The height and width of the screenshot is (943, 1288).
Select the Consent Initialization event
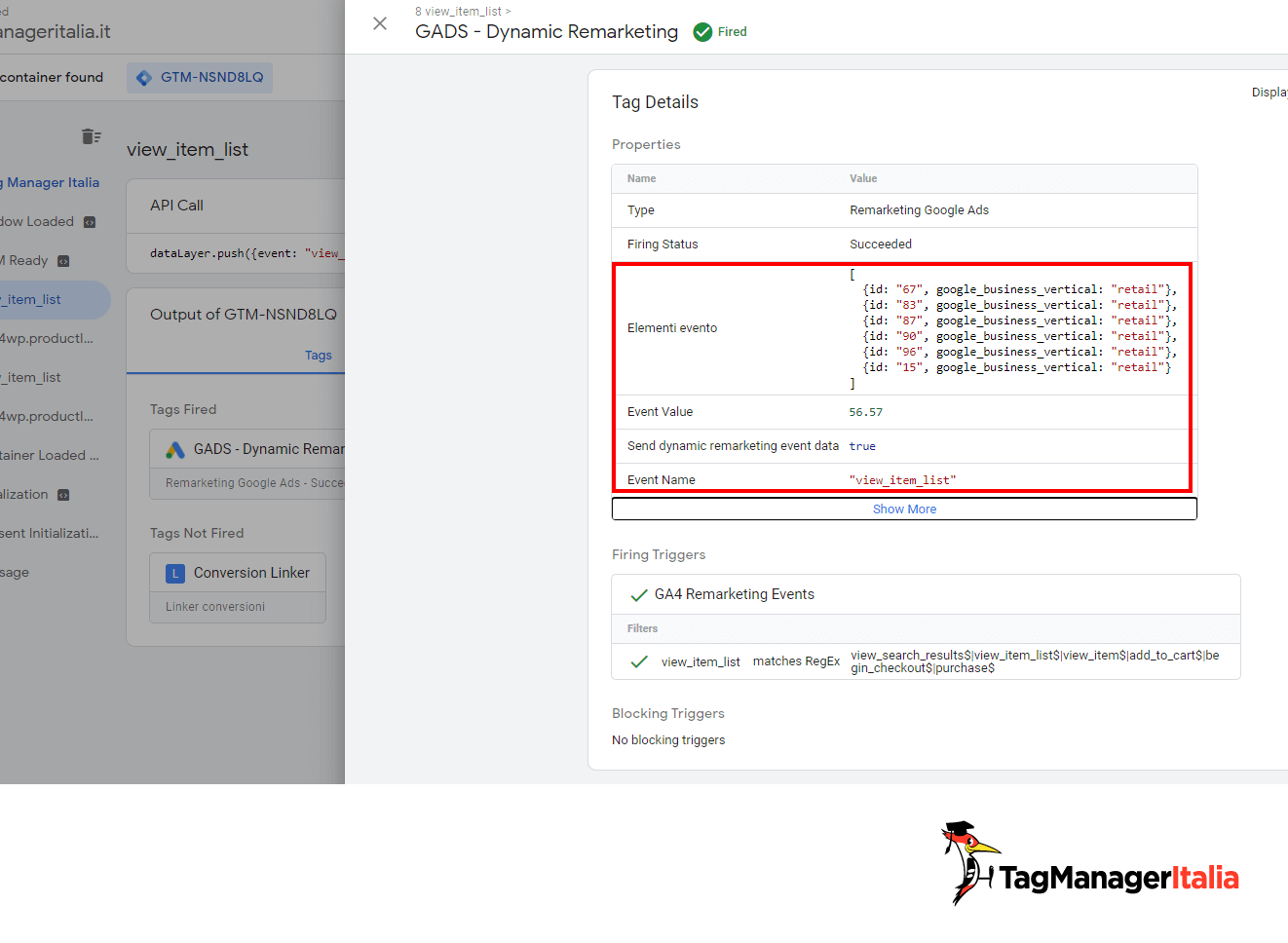(49, 534)
